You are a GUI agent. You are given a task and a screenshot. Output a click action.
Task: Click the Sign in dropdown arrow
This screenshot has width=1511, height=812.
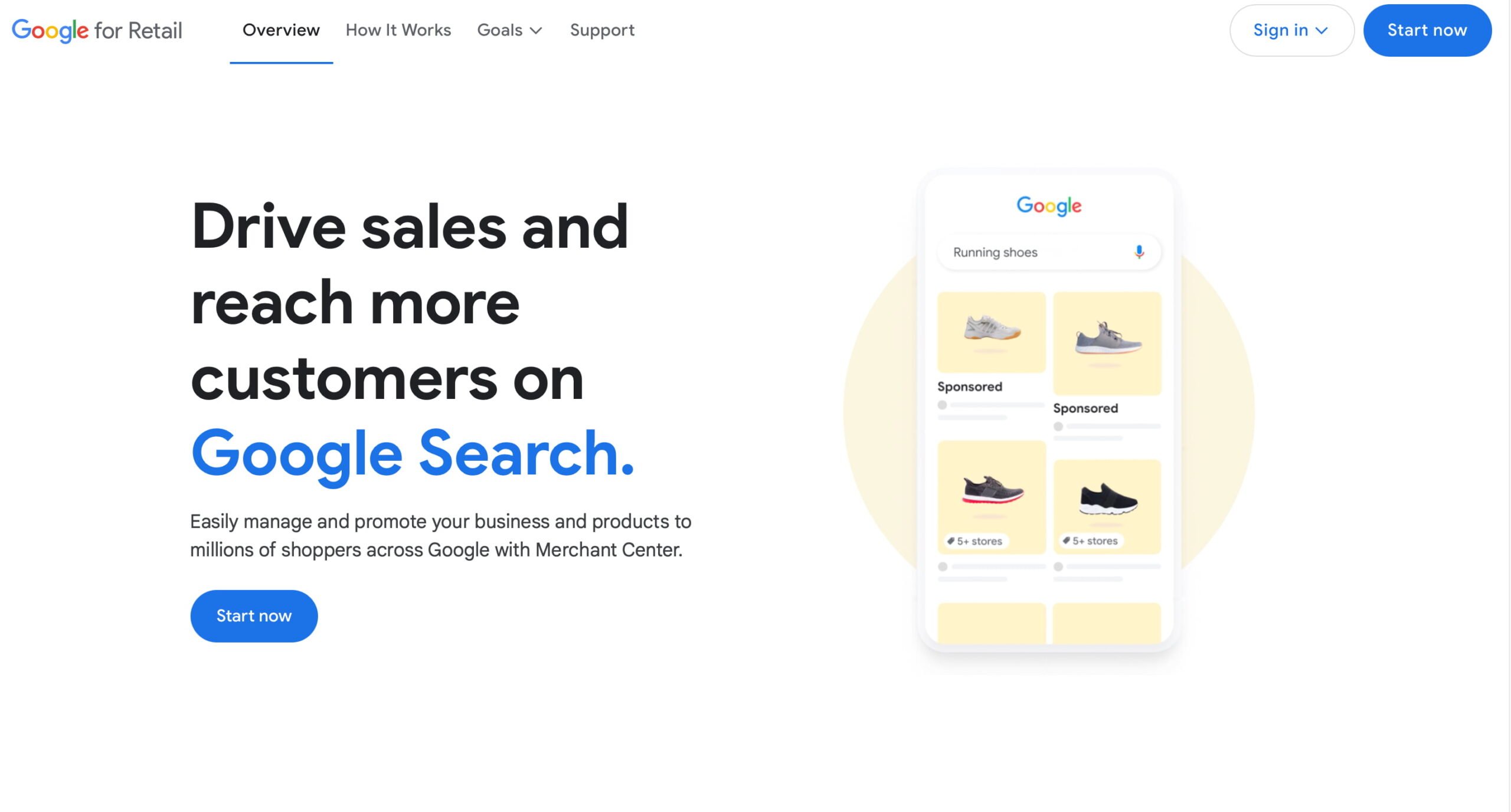1322,30
